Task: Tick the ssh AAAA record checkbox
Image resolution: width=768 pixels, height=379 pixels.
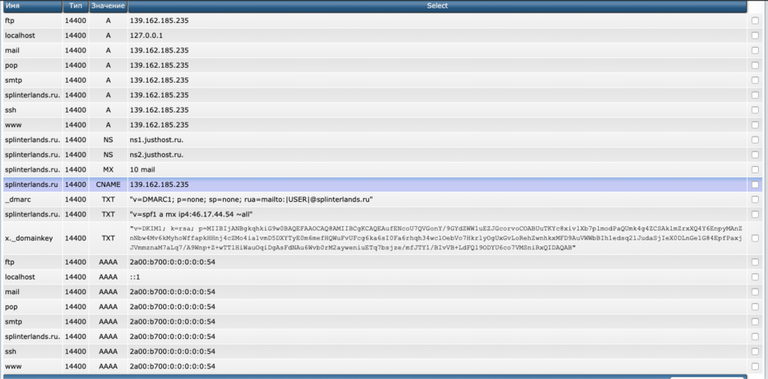Action: click(755, 351)
